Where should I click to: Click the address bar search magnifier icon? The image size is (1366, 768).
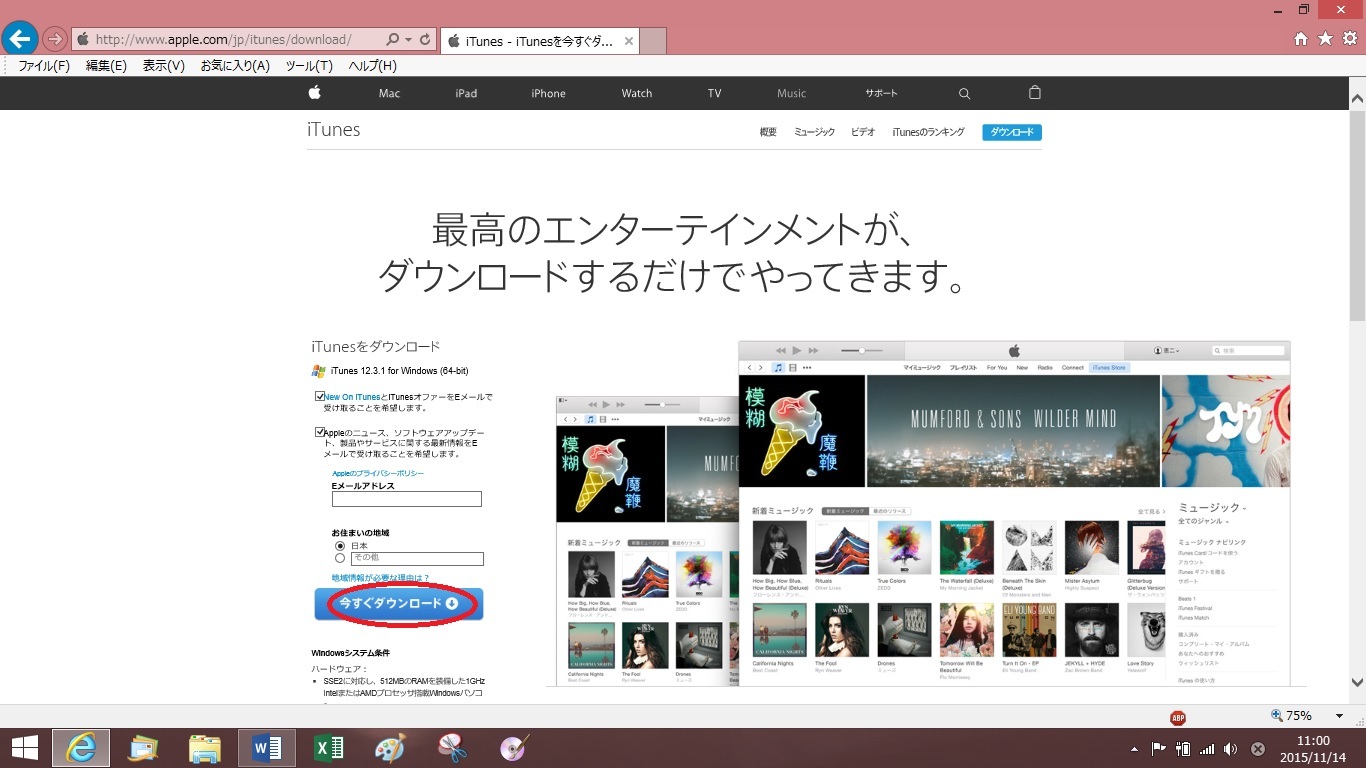(x=391, y=39)
